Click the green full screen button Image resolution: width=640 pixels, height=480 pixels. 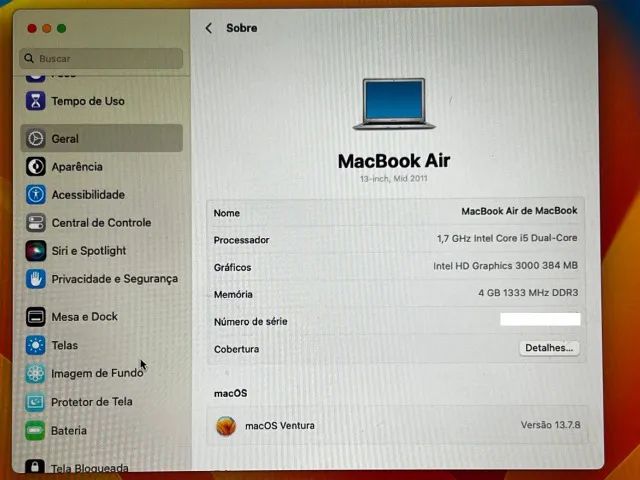point(61,28)
